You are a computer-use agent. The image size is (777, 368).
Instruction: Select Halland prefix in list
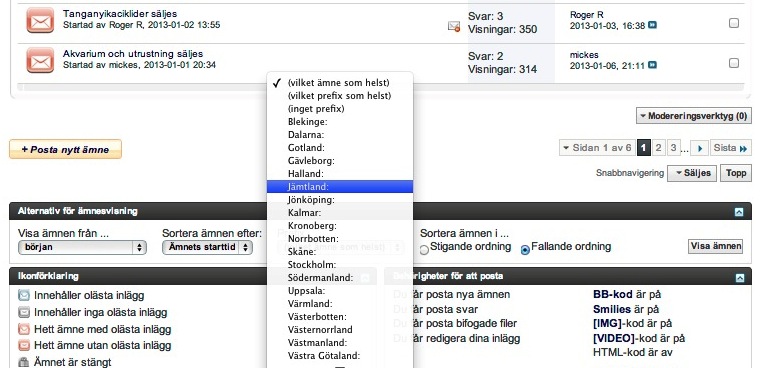339,174
